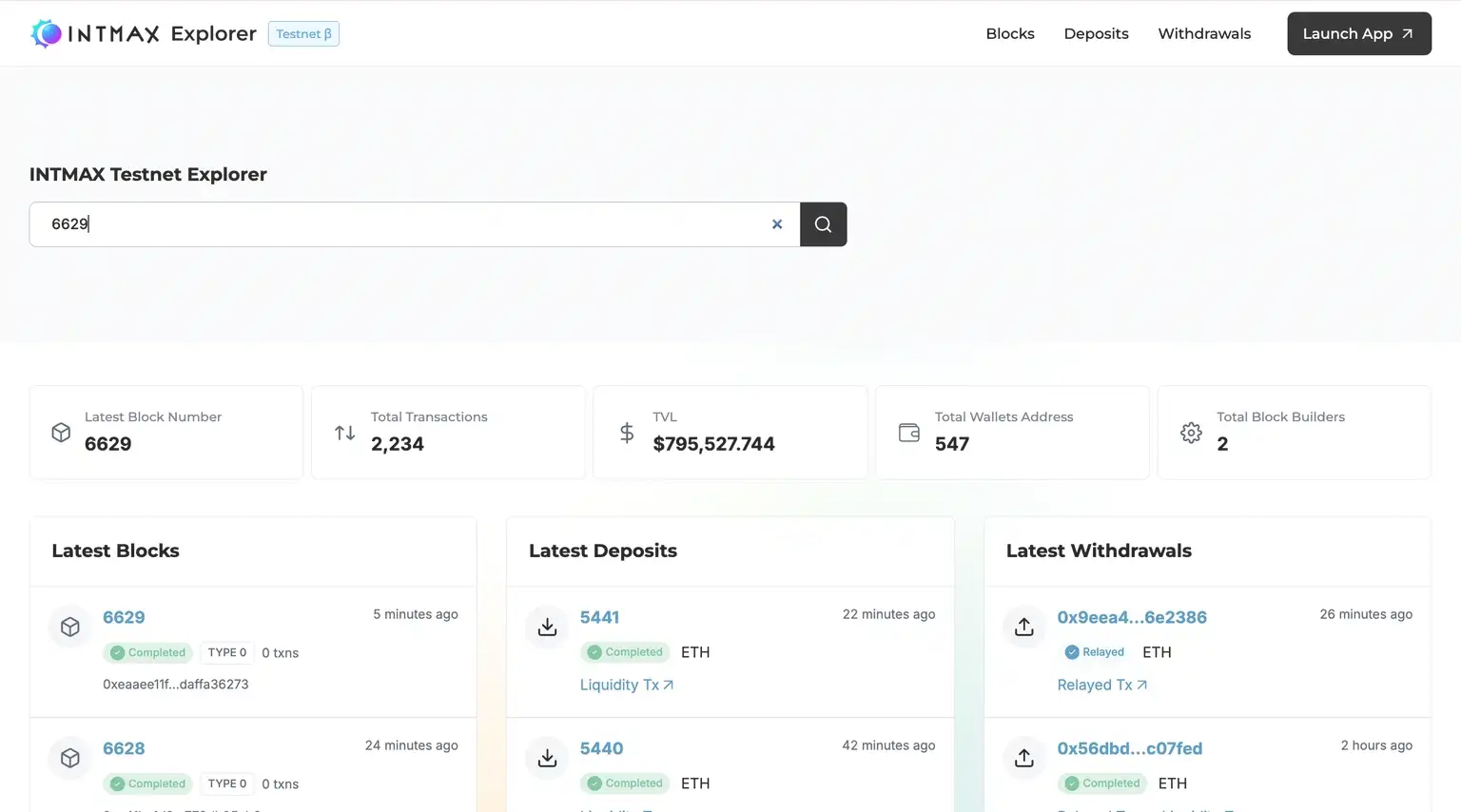This screenshot has width=1461, height=812.
Task: Click the cube icon beside block 6628
Action: click(x=70, y=758)
